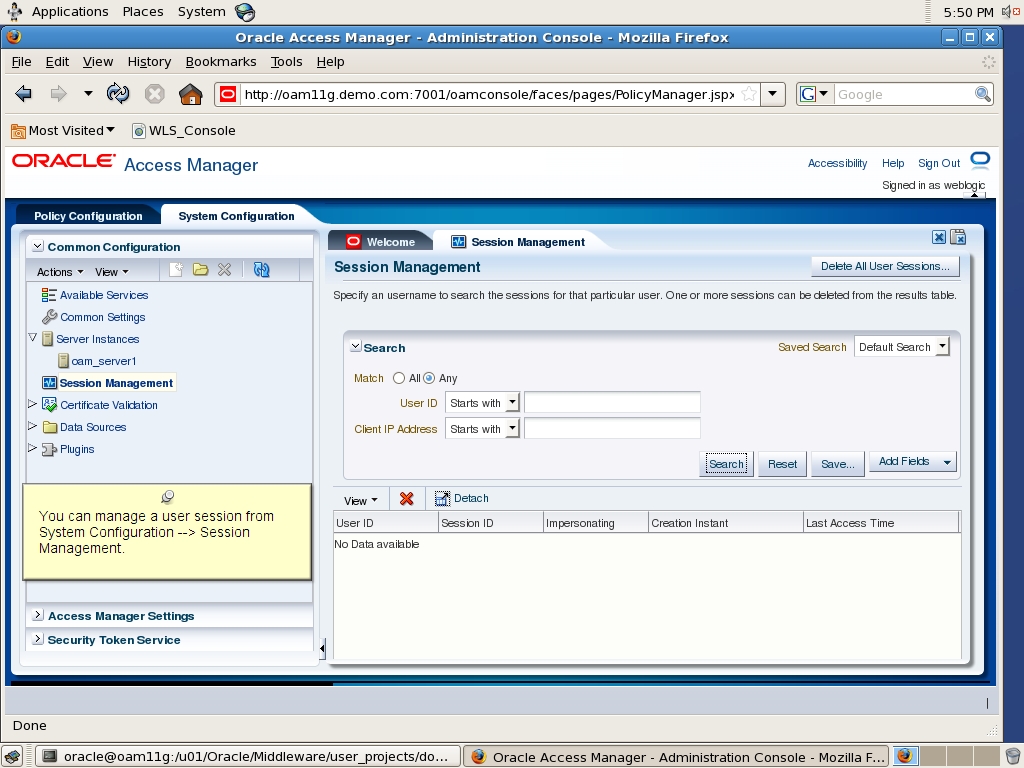1024x768 pixels.
Task: Click the Delete All User Sessions button
Action: [x=883, y=266]
